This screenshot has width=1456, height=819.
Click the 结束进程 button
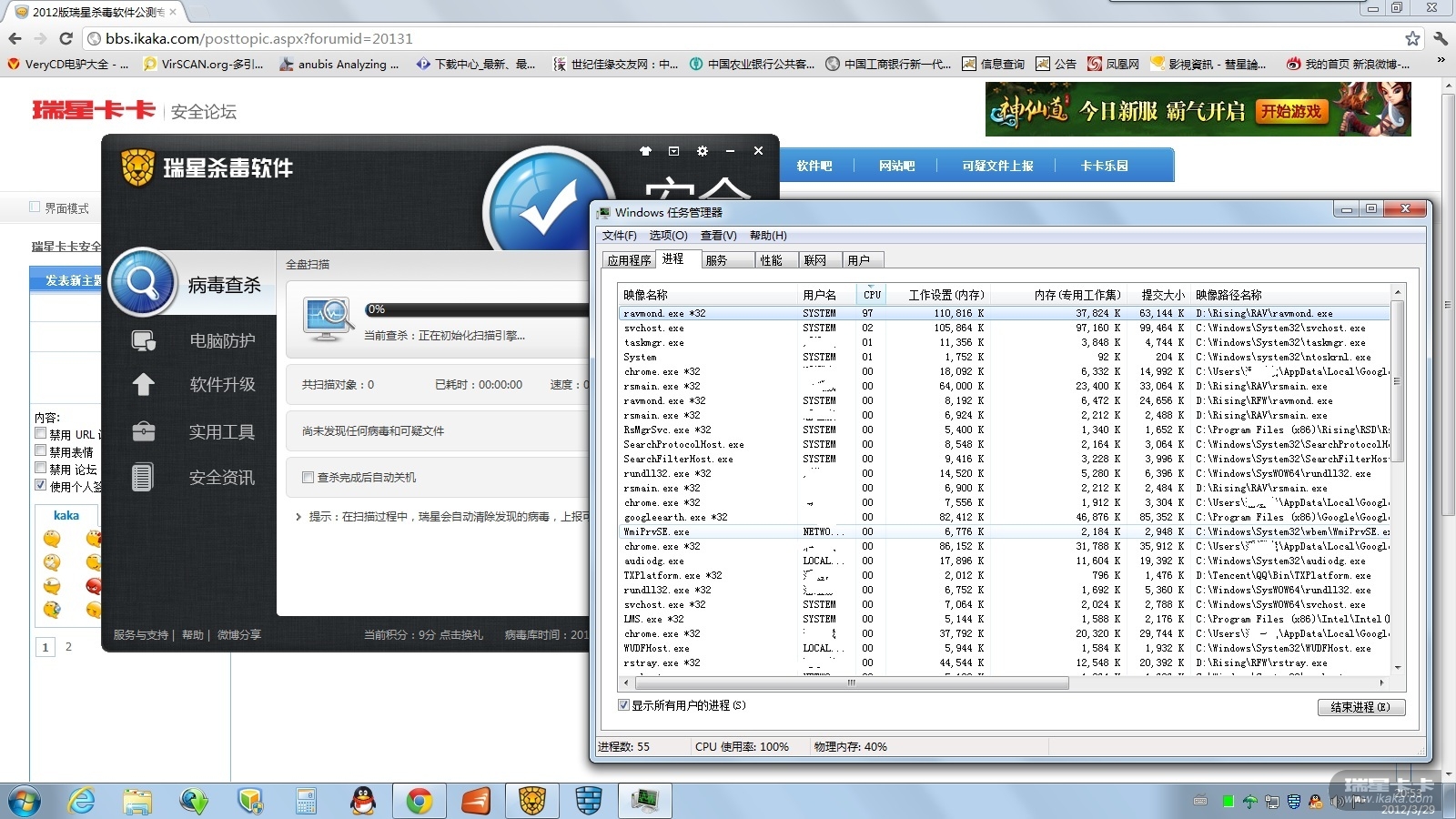1361,707
